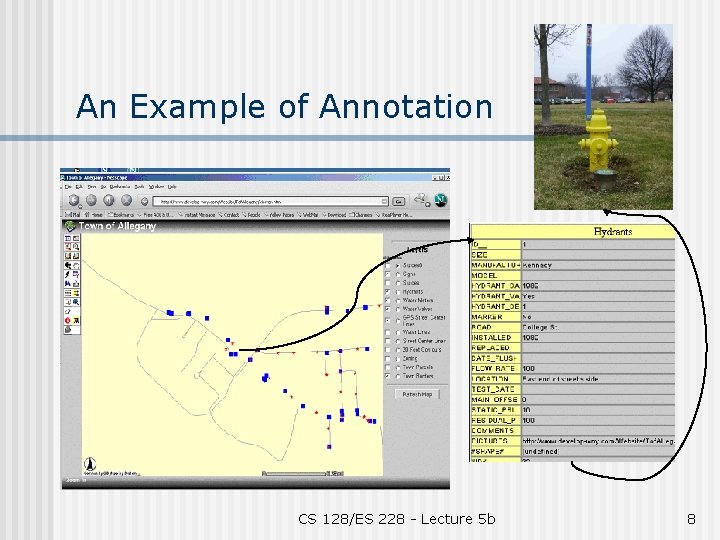Click the 'Hydrants' table header
The height and width of the screenshot is (540, 720).
[x=613, y=231]
